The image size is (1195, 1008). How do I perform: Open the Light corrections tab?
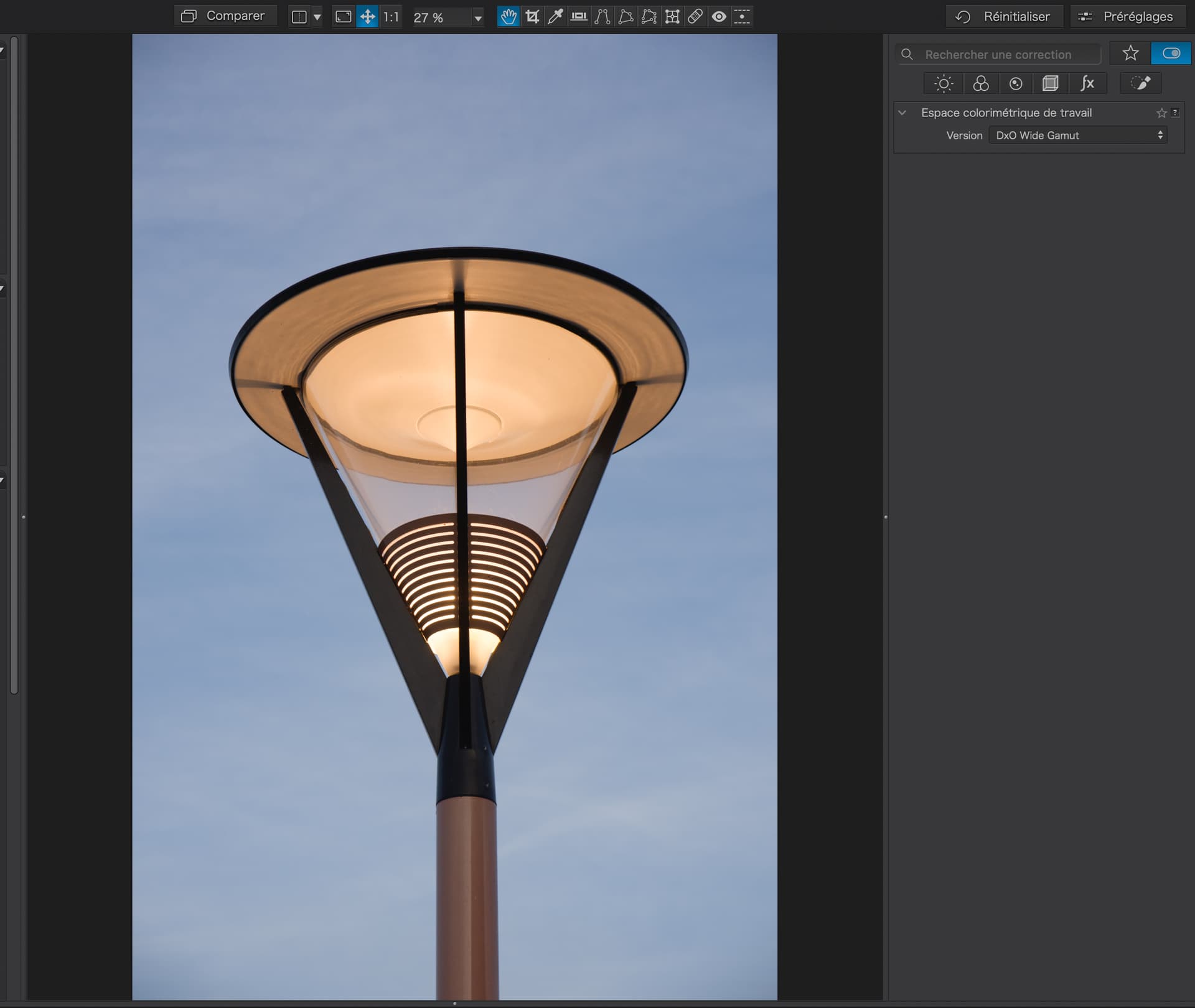(944, 83)
